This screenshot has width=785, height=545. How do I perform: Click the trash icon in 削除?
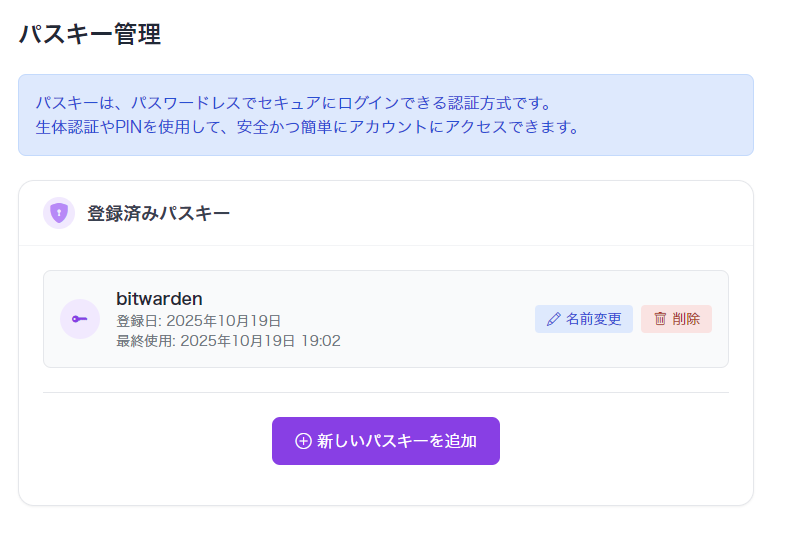pyautogui.click(x=660, y=319)
